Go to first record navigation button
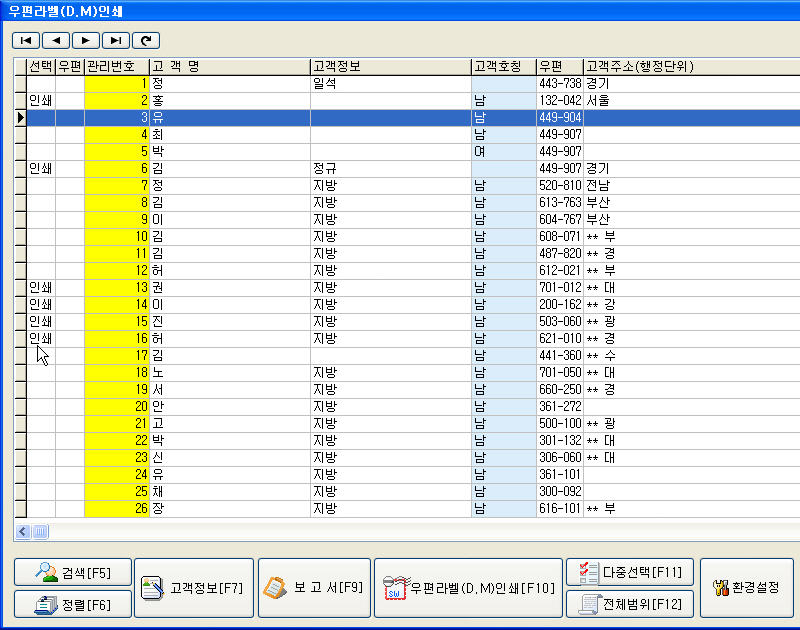This screenshot has height=630, width=800. (x=26, y=40)
